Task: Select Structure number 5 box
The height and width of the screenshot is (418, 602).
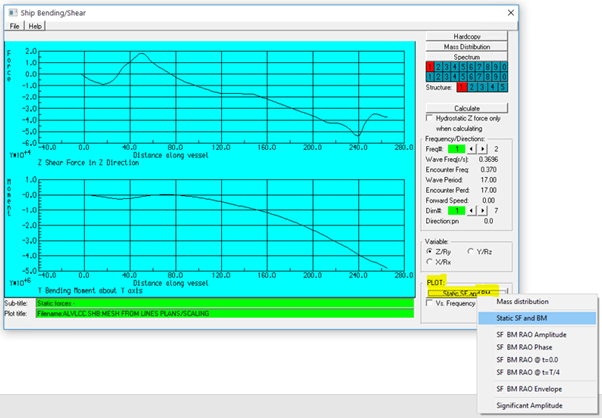Action: (x=502, y=88)
